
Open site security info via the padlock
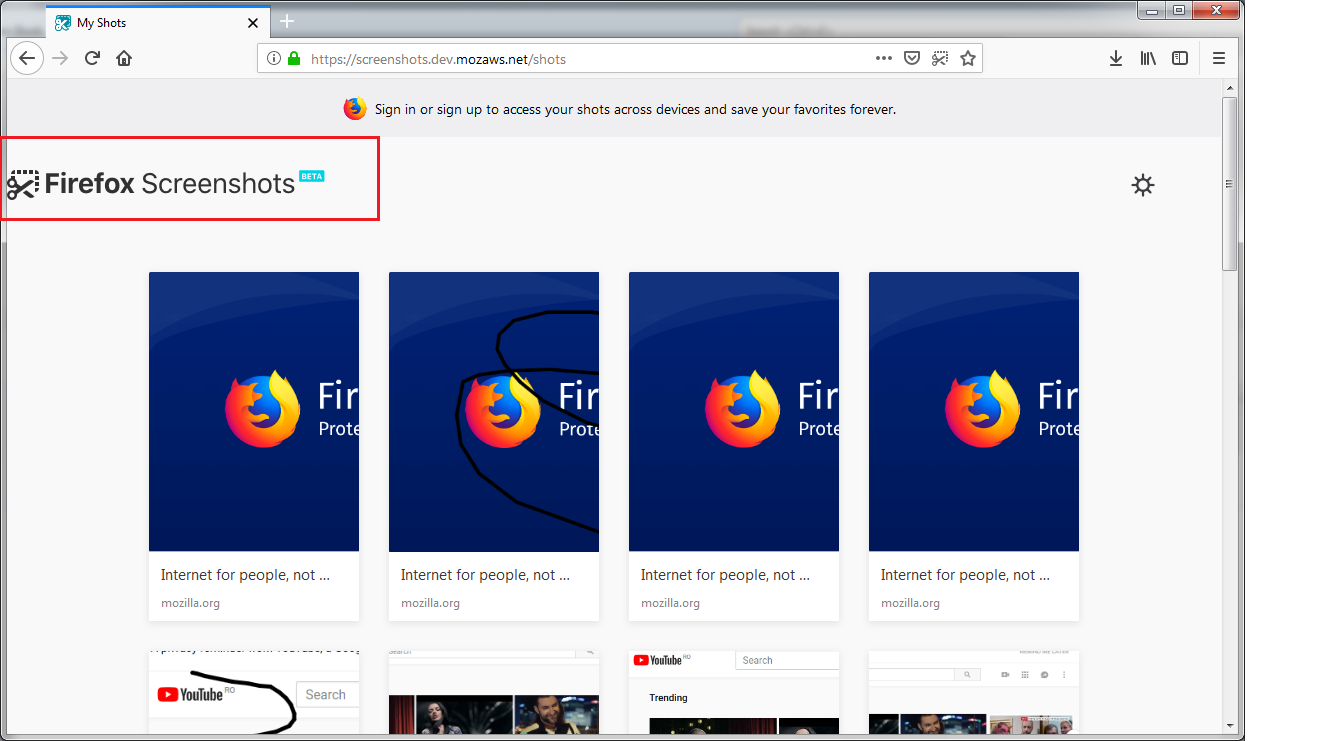293,58
